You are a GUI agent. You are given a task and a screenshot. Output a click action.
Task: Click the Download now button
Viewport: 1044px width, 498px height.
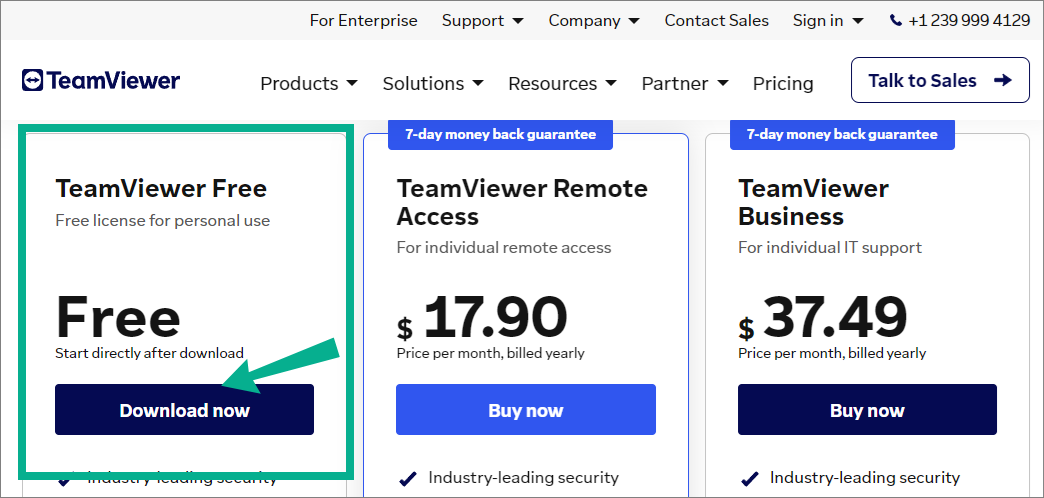click(x=184, y=409)
